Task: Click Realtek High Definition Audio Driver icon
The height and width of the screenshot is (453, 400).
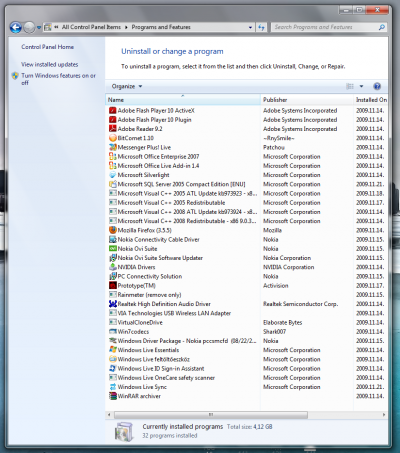Action: pyautogui.click(x=113, y=304)
